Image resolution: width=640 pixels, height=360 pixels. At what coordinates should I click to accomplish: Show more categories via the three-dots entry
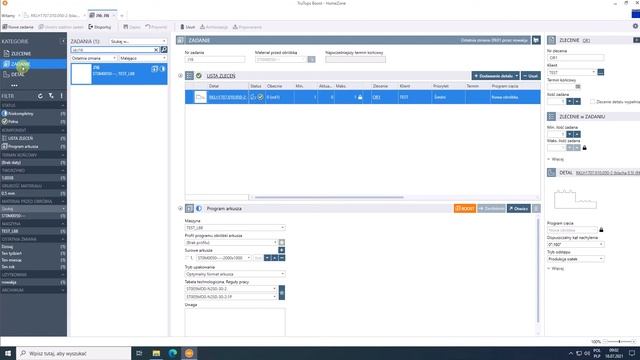pos(15,85)
